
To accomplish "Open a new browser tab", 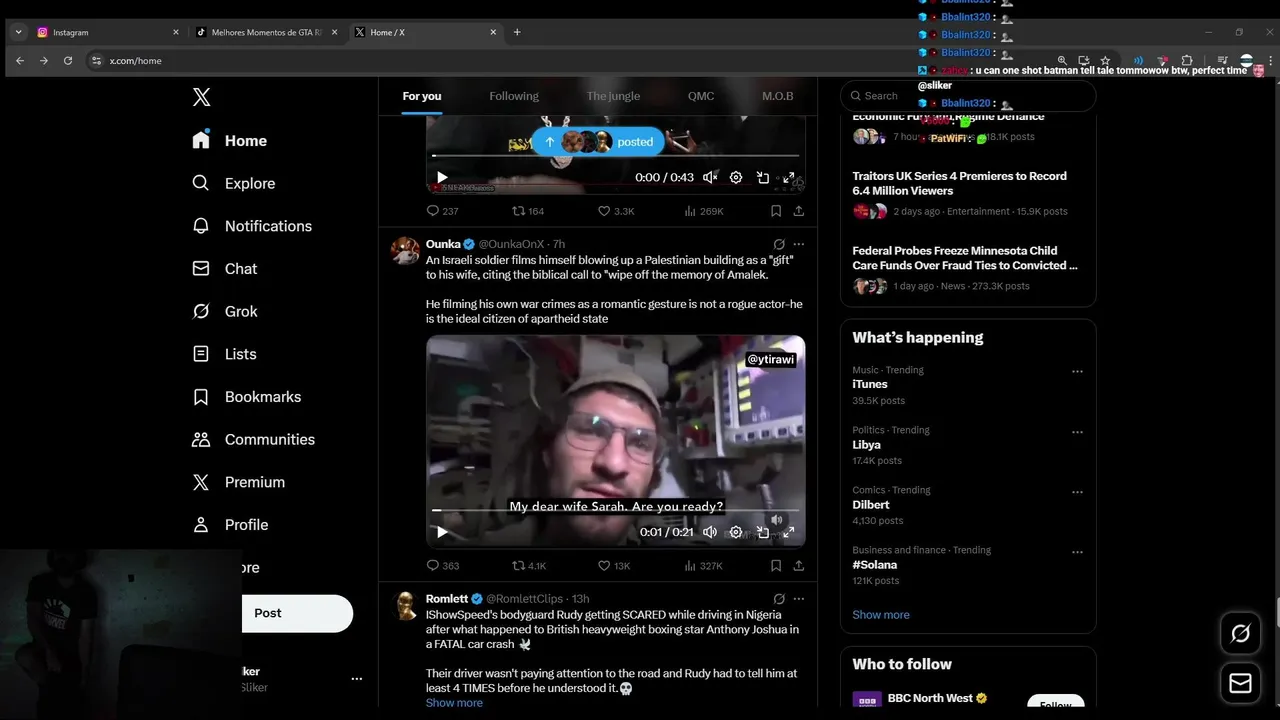I will tap(517, 32).
